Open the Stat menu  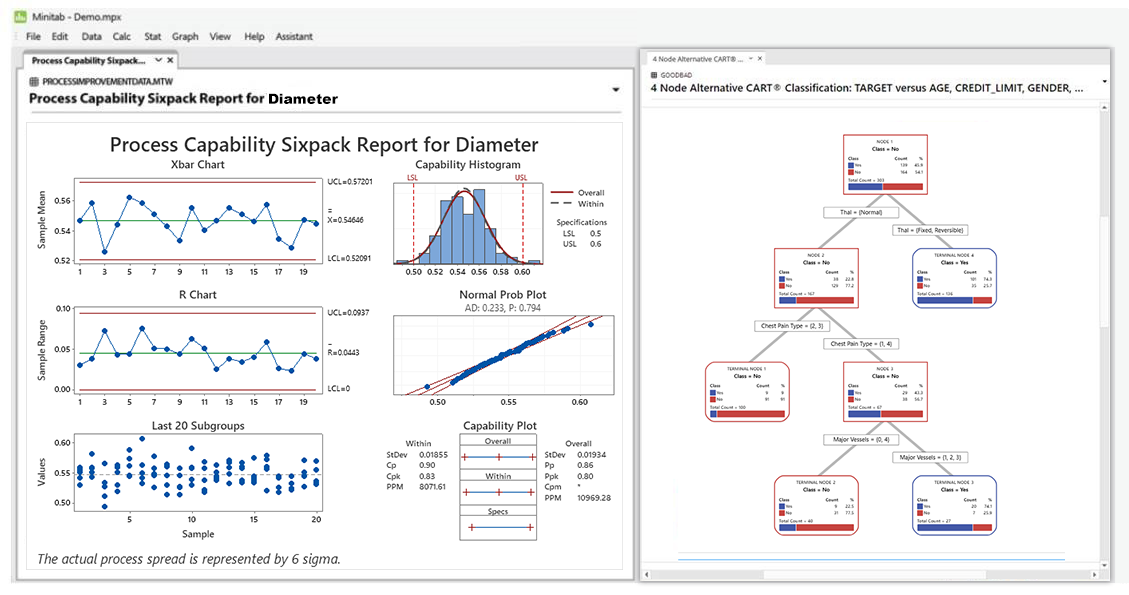[x=152, y=36]
